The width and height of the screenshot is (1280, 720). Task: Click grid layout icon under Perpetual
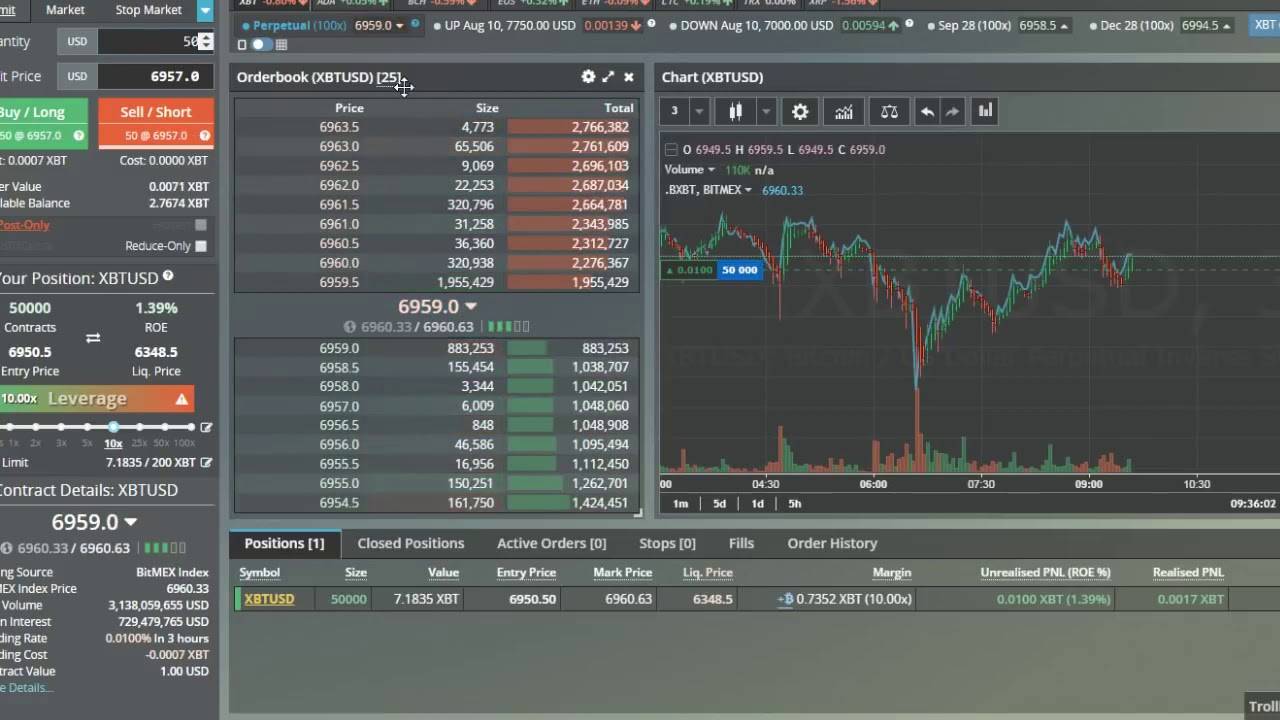281,44
